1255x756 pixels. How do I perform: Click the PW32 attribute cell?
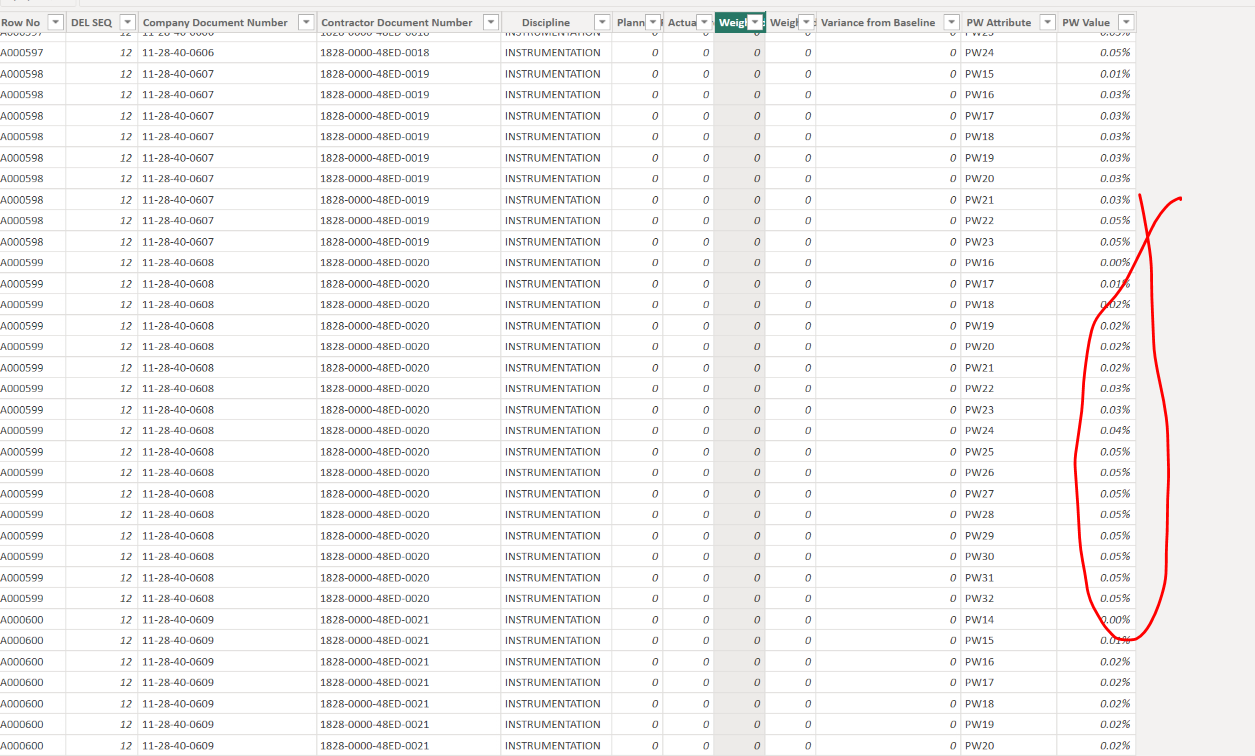tap(1009, 598)
